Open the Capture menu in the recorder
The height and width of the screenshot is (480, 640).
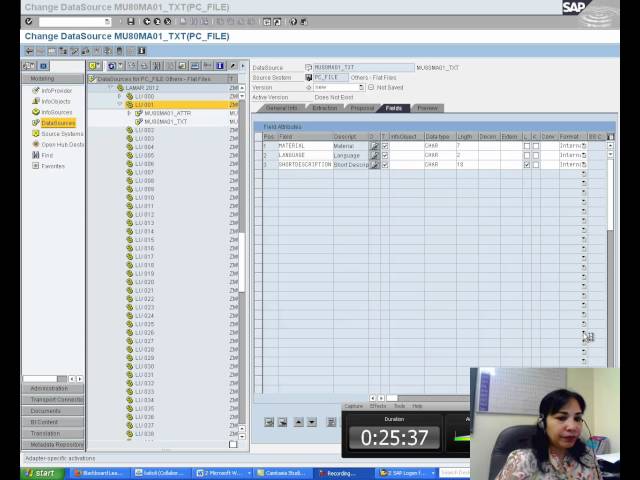coord(353,406)
